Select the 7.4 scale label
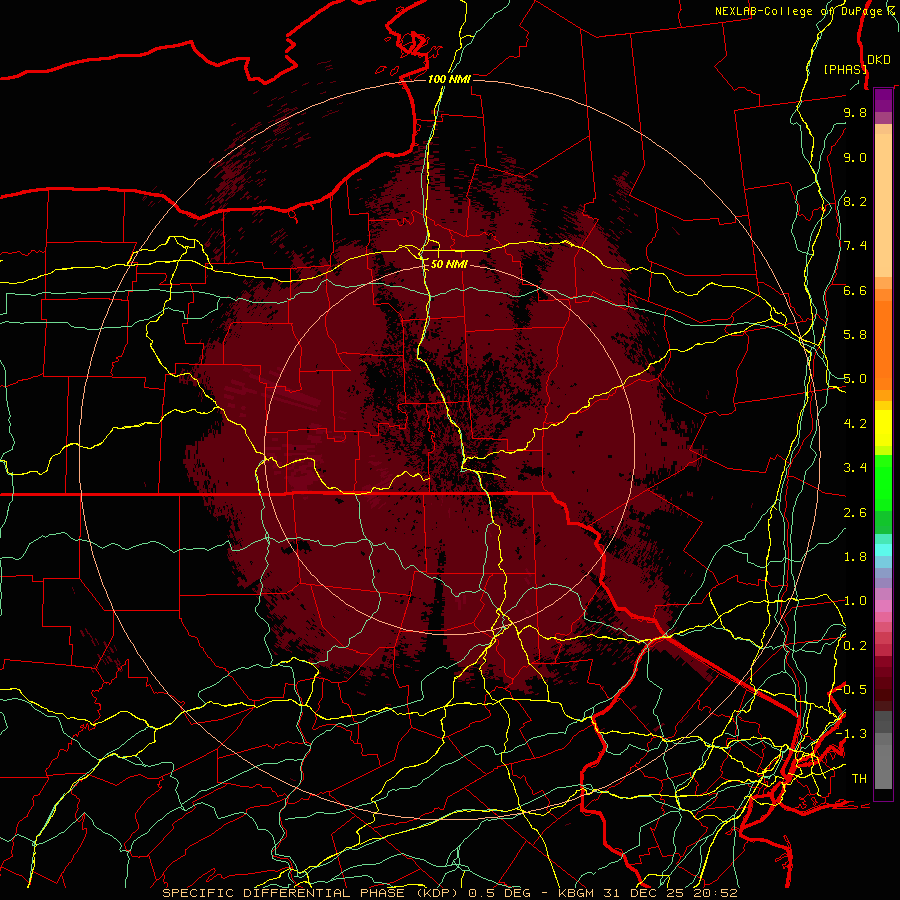900x900 pixels. tap(855, 246)
